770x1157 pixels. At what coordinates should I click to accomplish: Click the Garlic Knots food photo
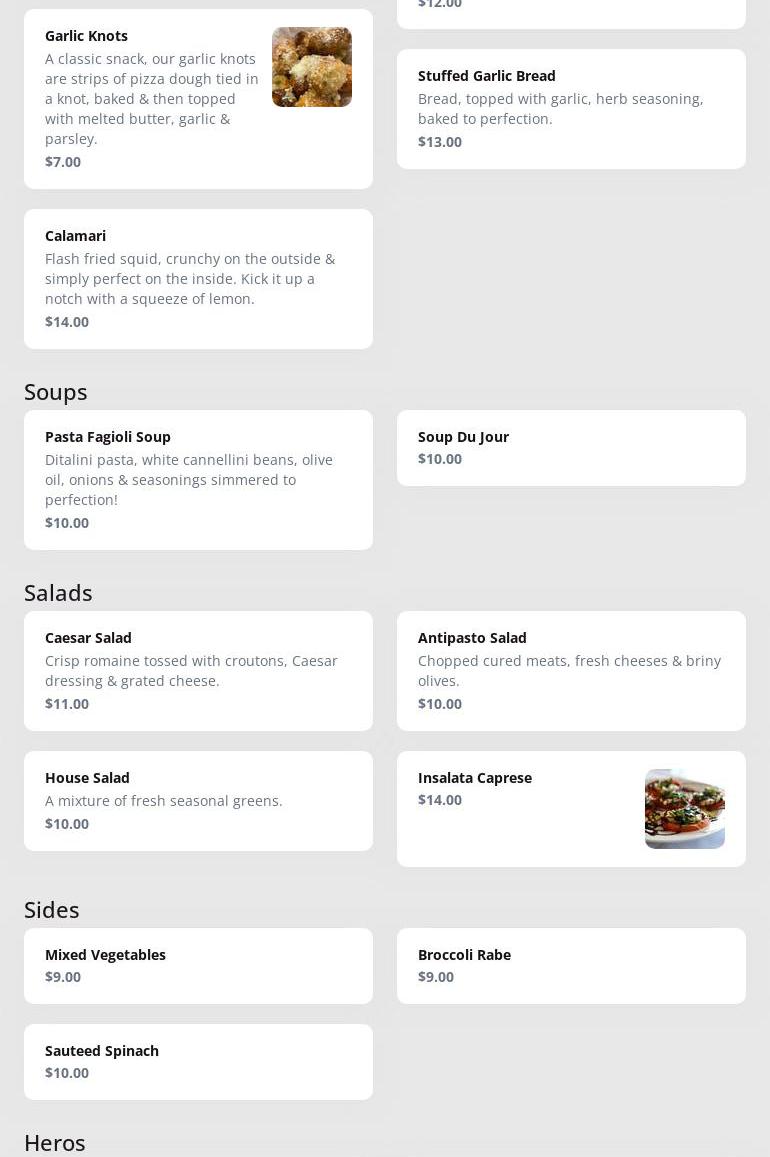311,67
